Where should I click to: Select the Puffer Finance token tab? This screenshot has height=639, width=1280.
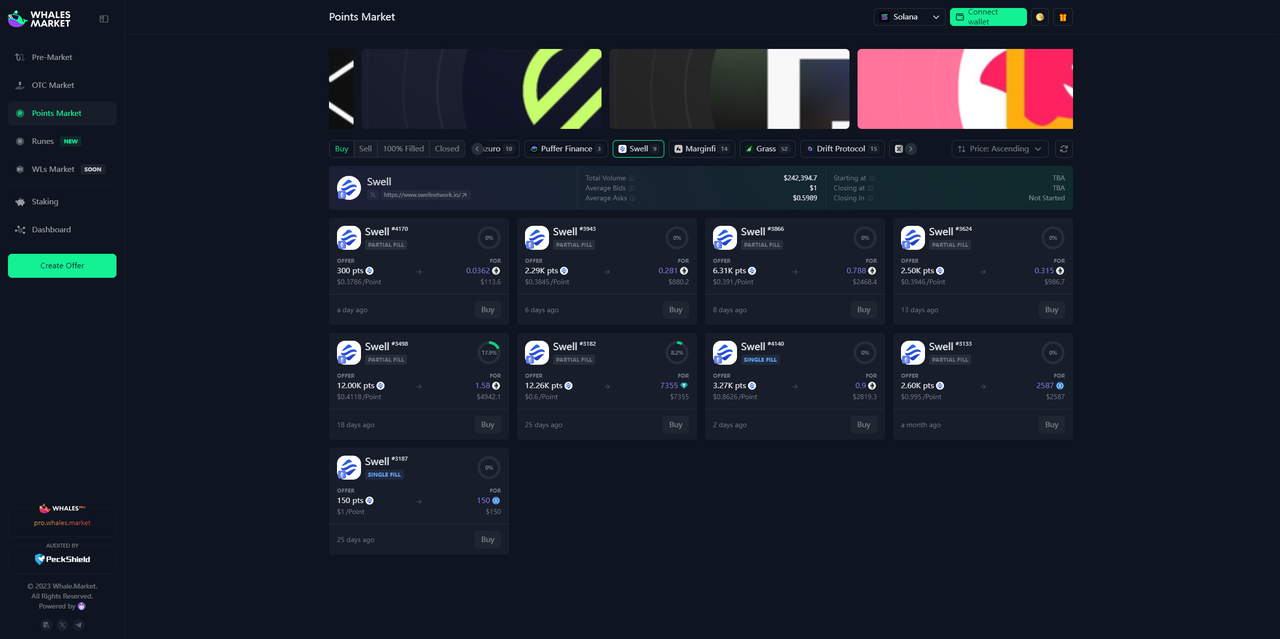(566, 149)
